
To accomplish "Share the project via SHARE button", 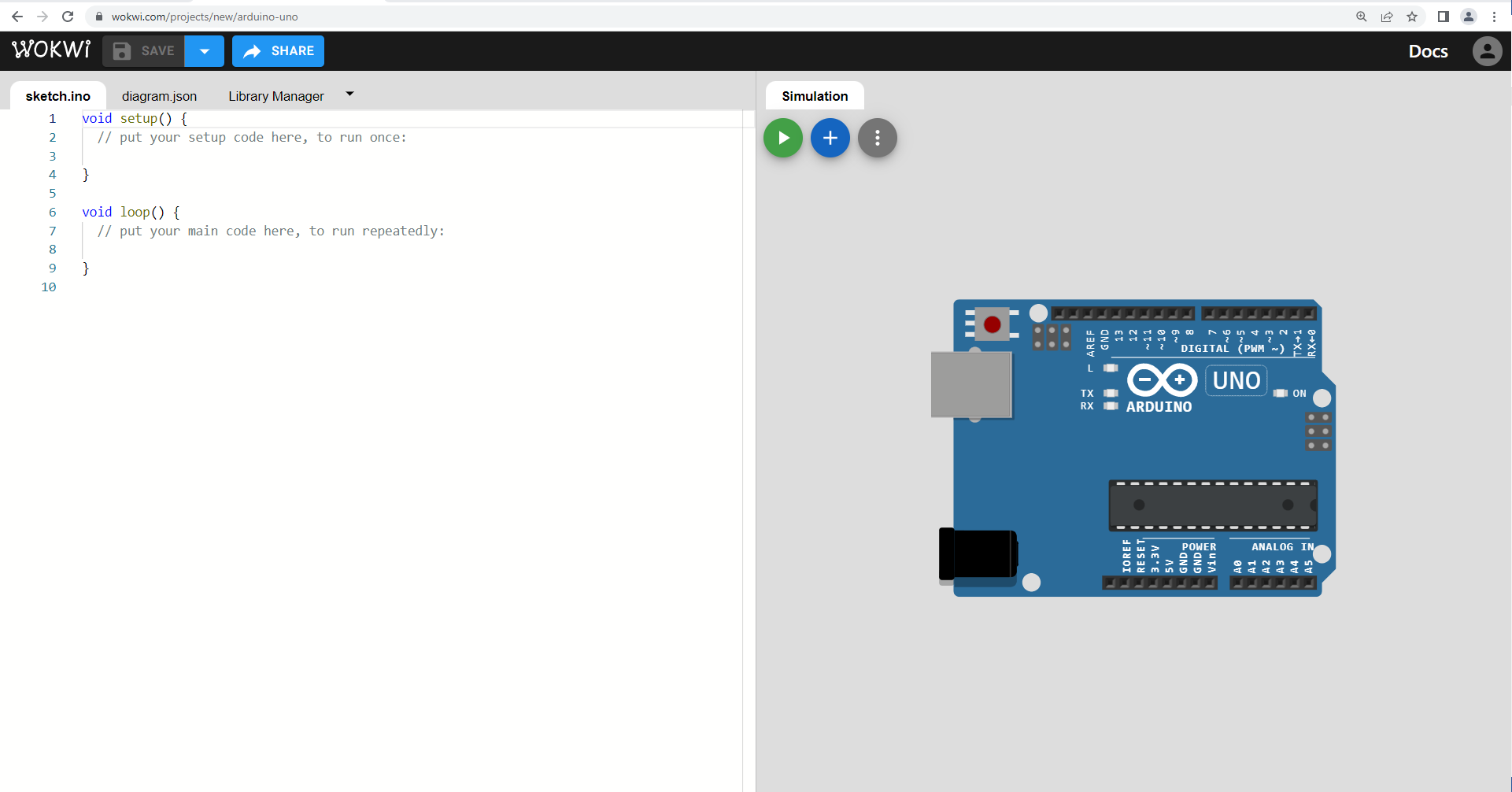I will [x=278, y=51].
